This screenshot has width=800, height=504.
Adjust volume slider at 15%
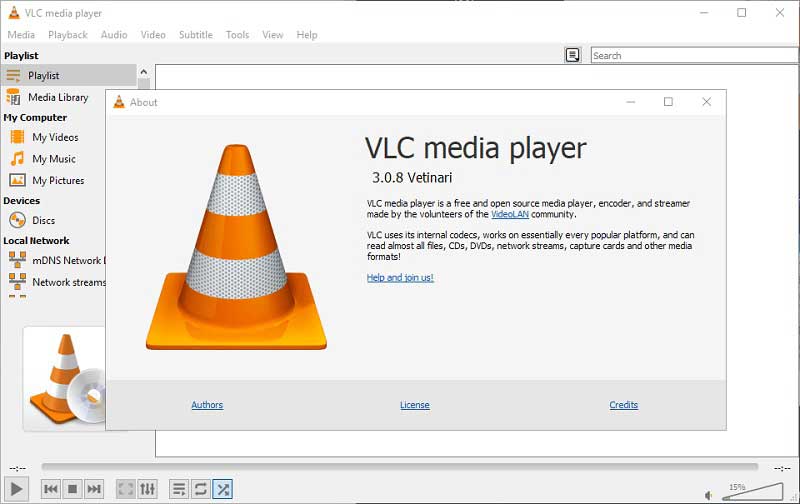pos(754,491)
